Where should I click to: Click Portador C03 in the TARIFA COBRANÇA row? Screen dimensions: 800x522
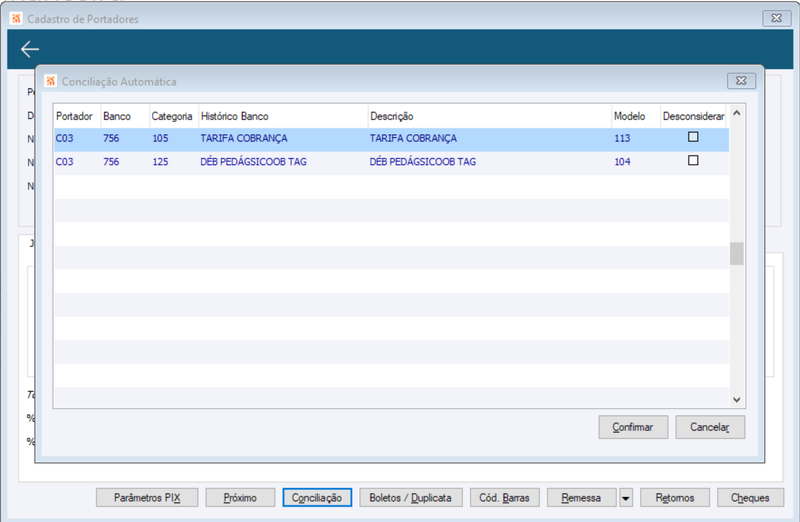point(64,138)
